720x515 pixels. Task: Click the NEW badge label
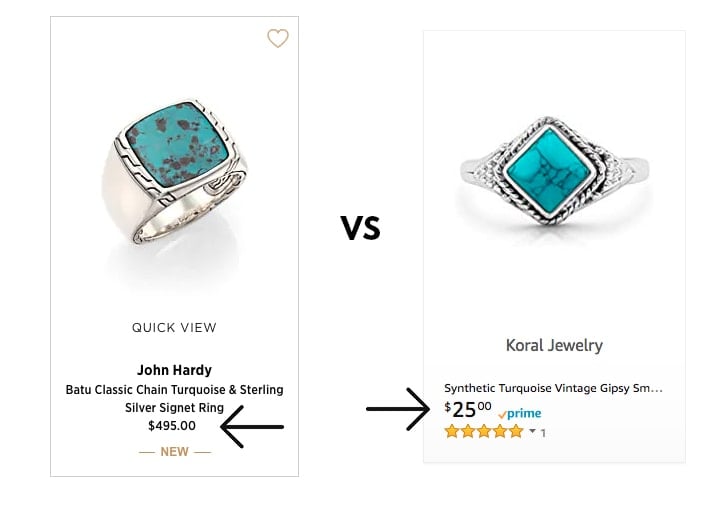[174, 452]
